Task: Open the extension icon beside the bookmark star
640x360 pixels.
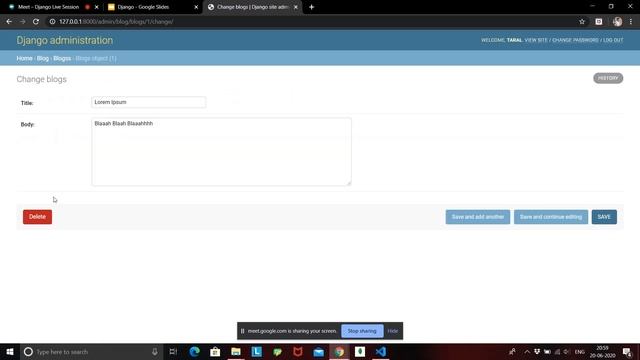Action: pos(599,22)
